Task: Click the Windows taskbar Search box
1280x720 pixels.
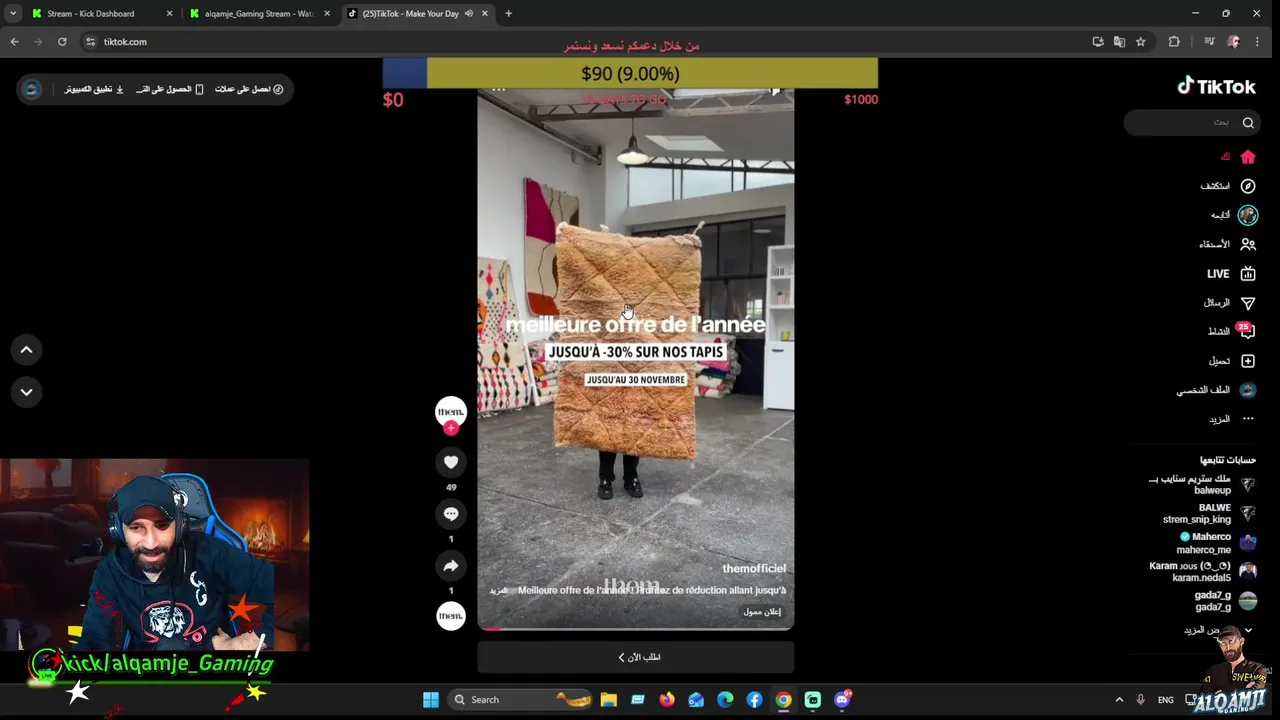Action: [518, 700]
